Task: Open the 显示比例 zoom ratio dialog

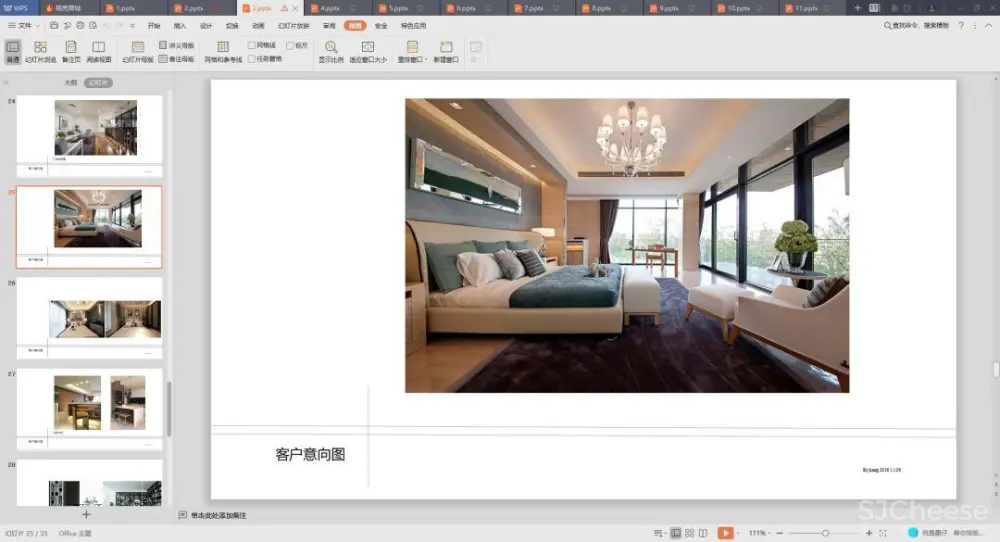Action: 331,51
